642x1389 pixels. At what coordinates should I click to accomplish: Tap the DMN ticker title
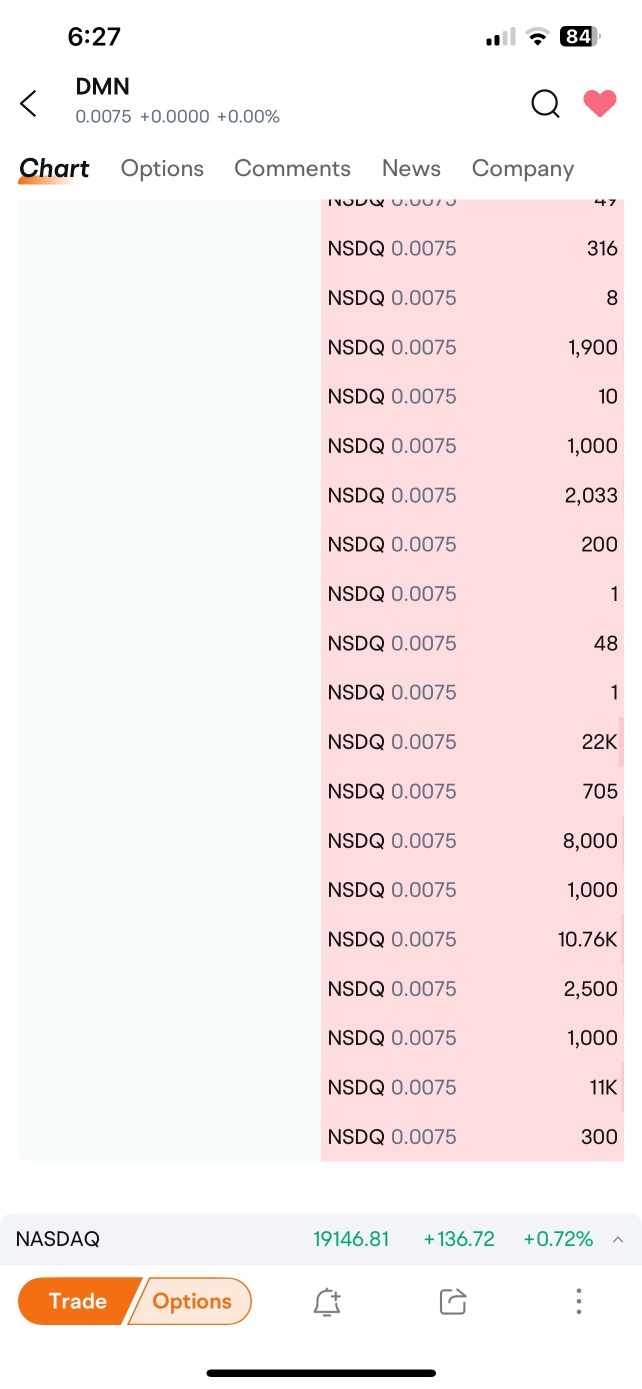click(103, 87)
